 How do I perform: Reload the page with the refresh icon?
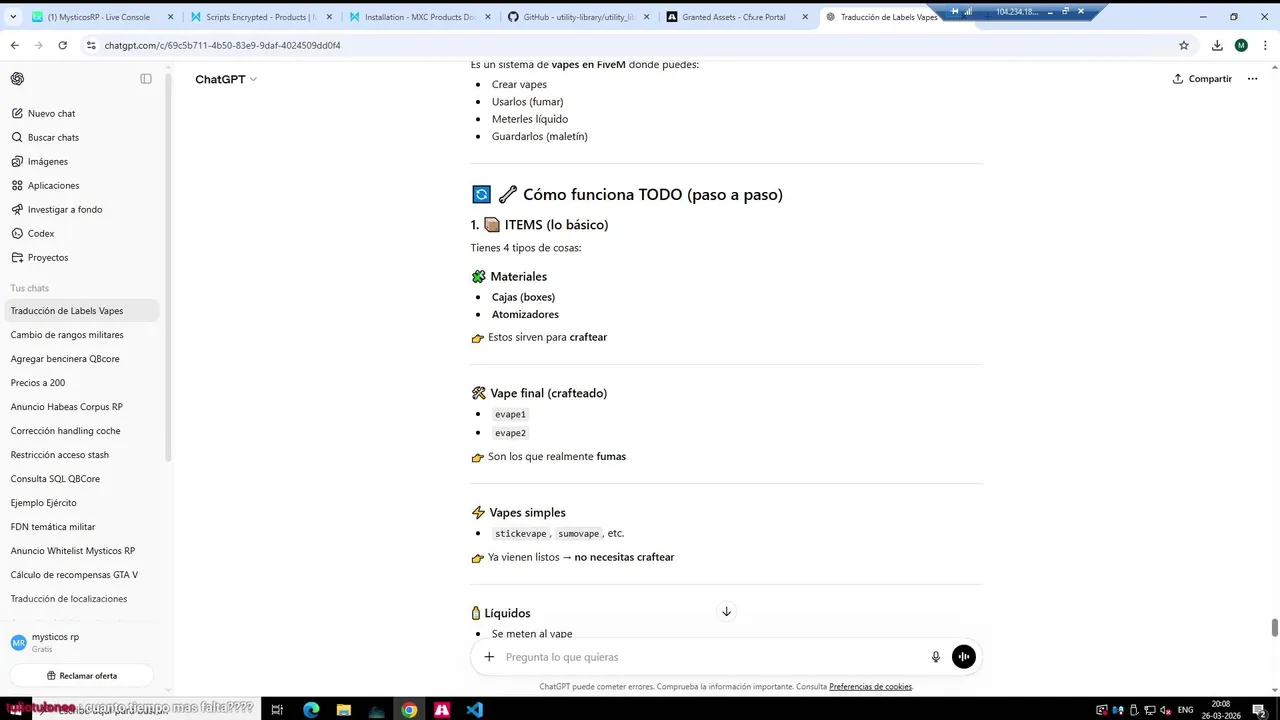(x=63, y=45)
